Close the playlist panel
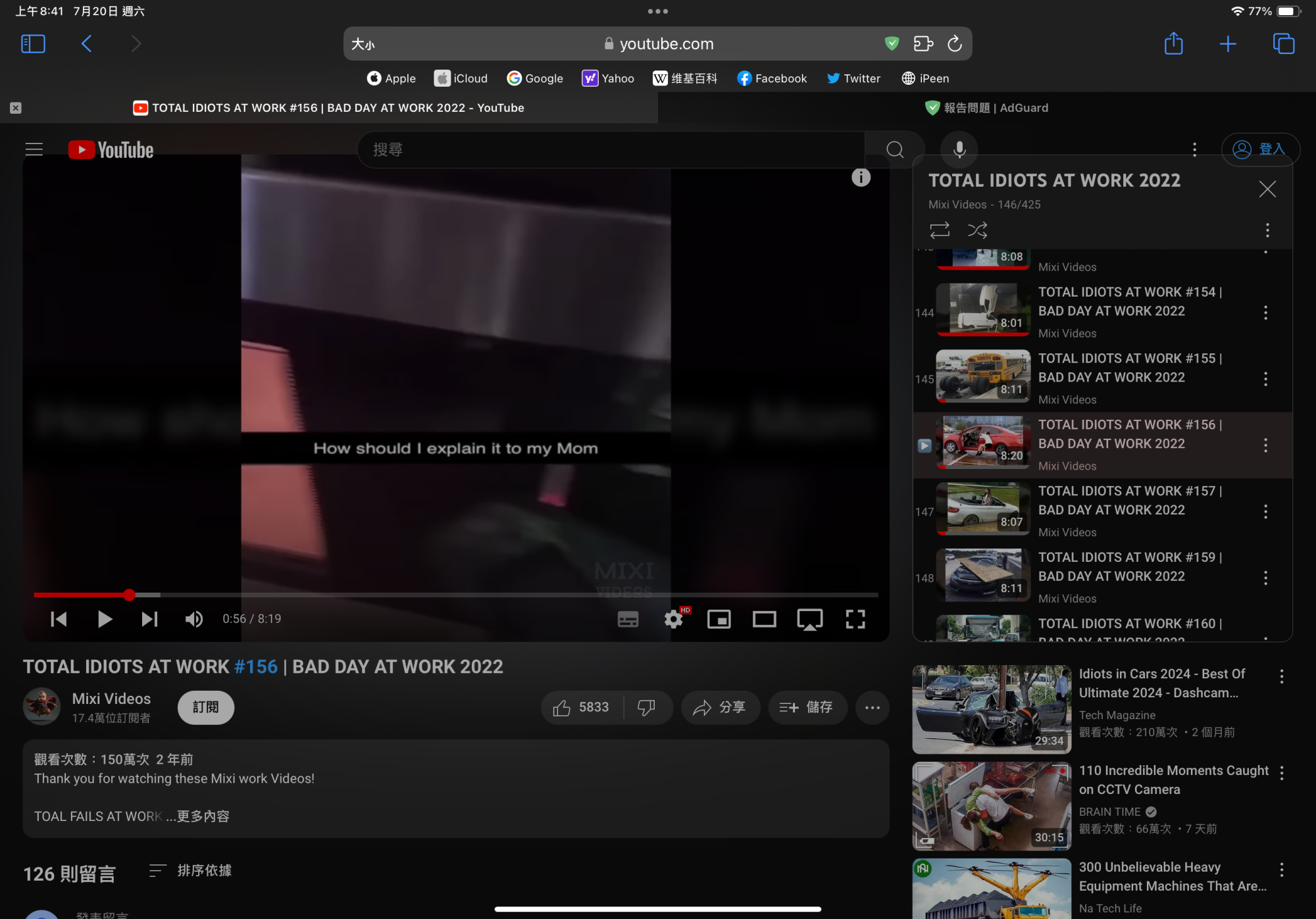 [1267, 189]
